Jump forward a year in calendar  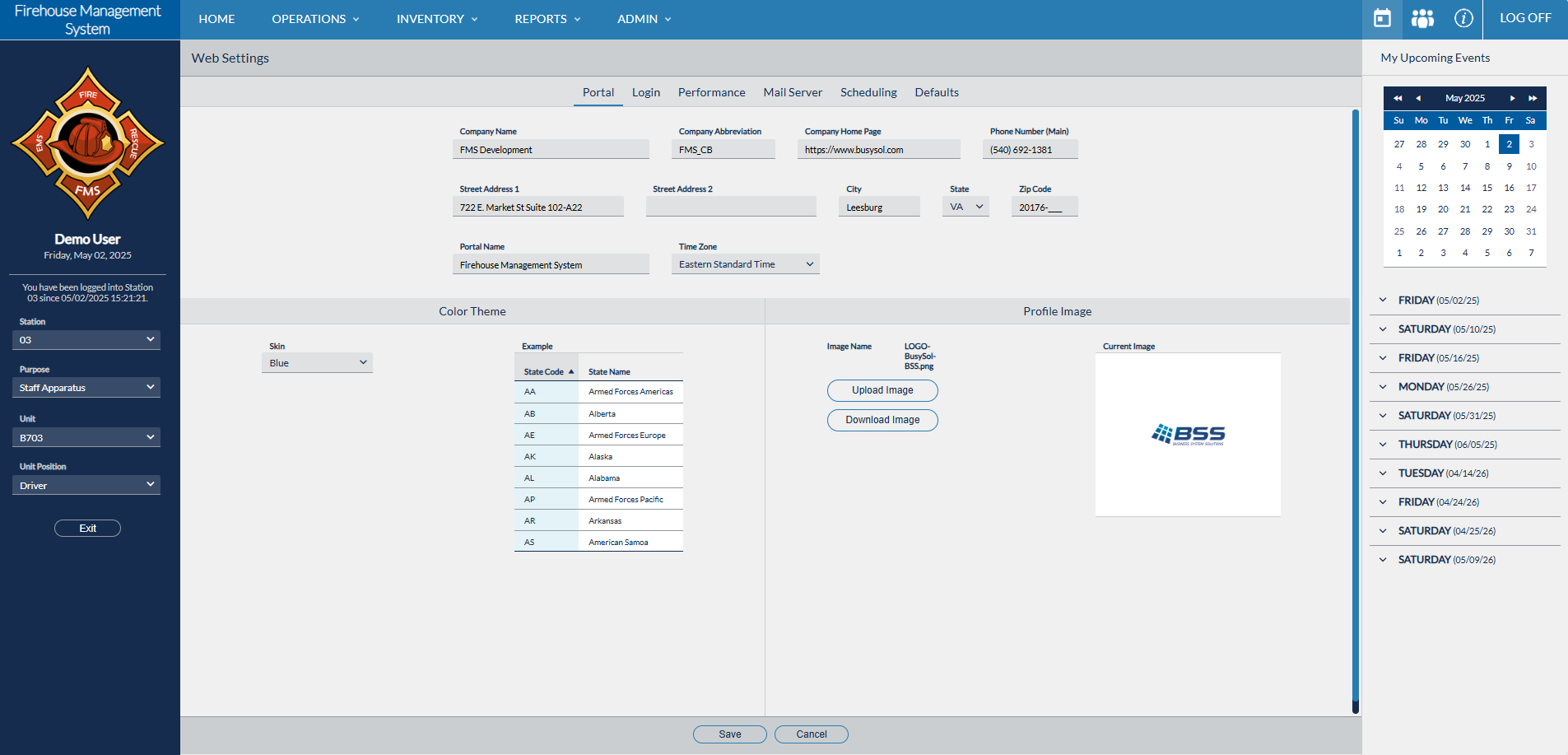point(1533,98)
